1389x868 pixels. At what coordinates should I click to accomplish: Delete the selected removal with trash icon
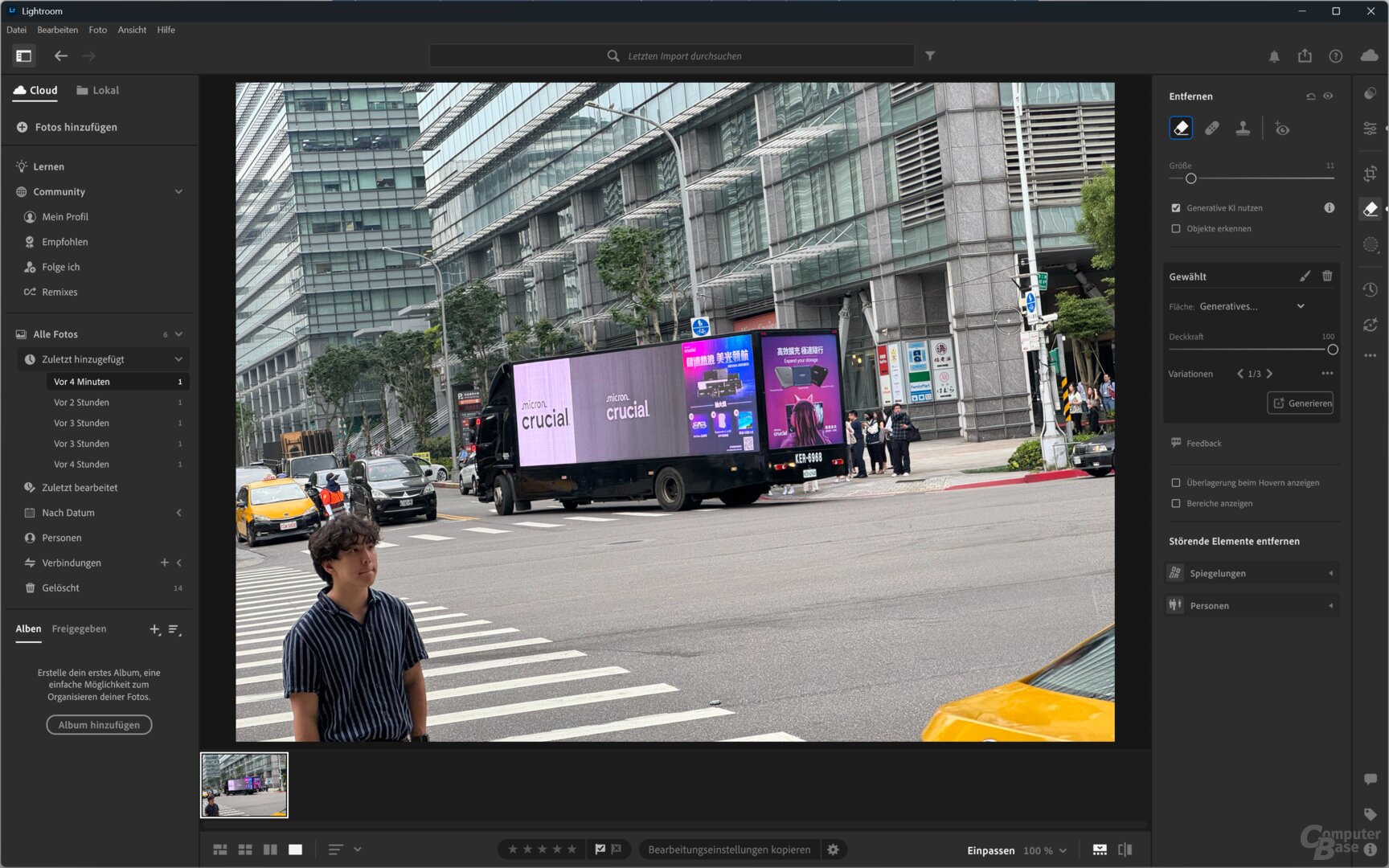point(1327,276)
